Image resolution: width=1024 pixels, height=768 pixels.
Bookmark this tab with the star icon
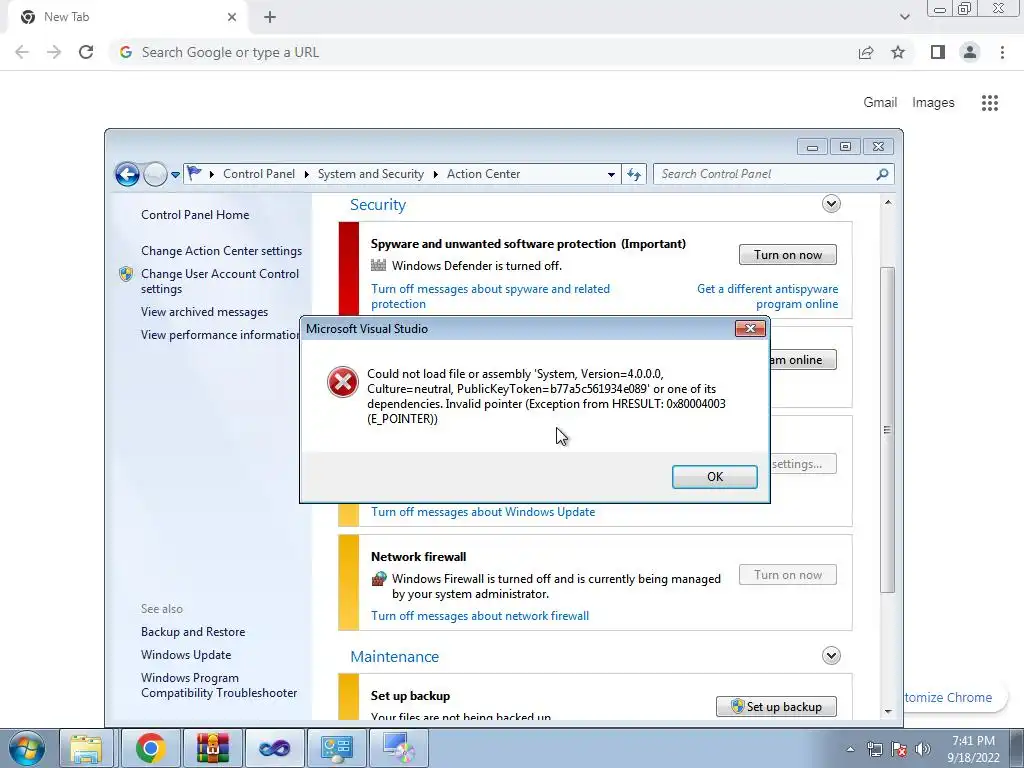[898, 52]
